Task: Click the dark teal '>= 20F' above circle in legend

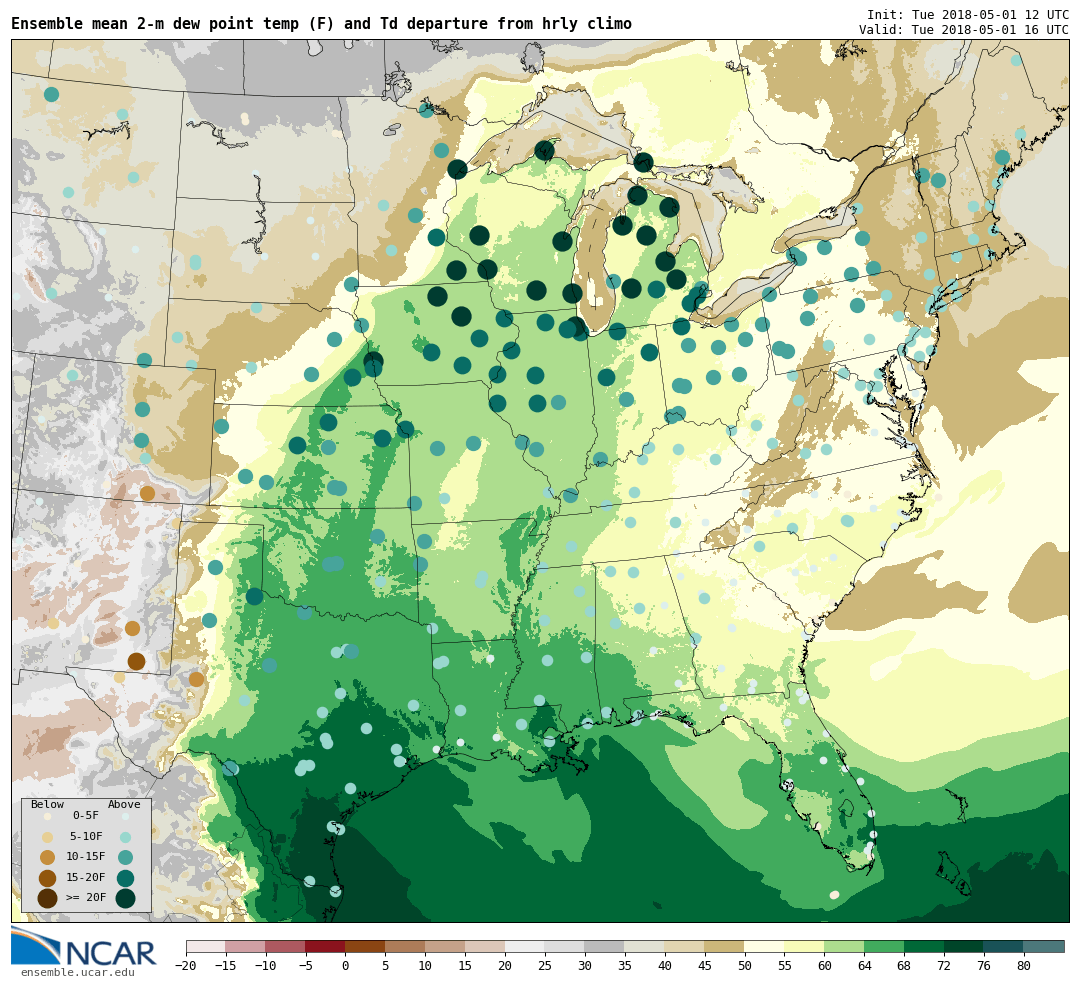Action: click(125, 899)
